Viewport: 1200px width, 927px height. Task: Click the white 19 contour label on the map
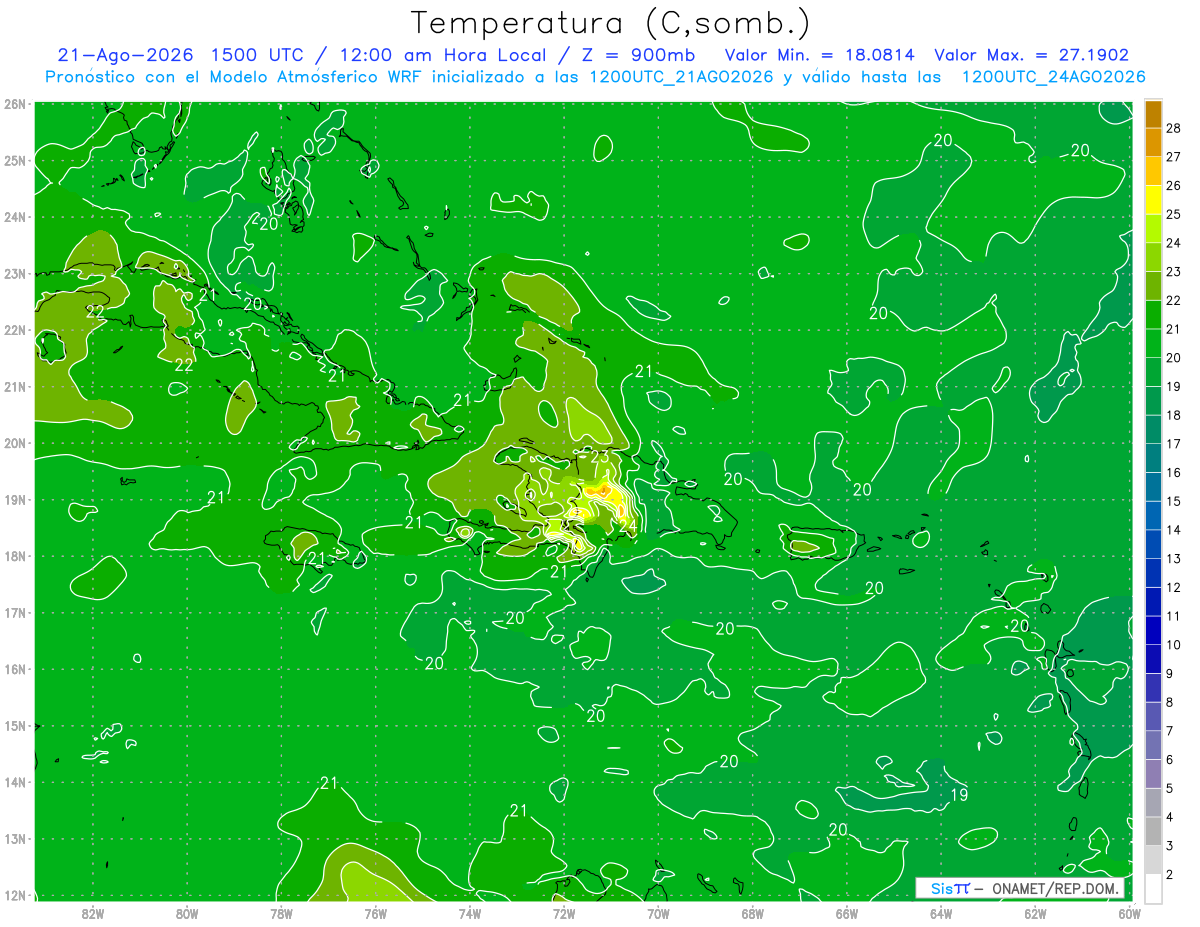click(958, 796)
